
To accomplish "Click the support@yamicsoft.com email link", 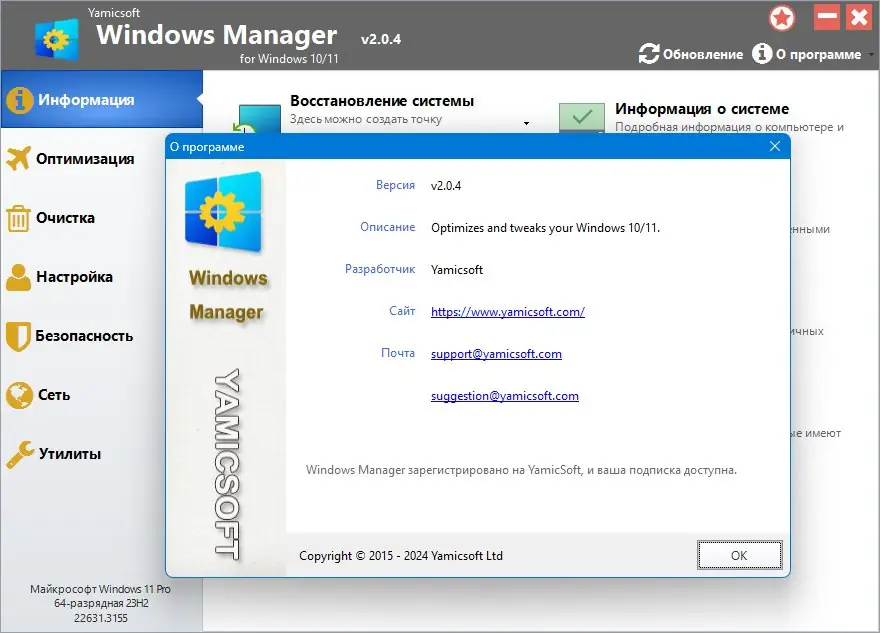I will coord(496,354).
